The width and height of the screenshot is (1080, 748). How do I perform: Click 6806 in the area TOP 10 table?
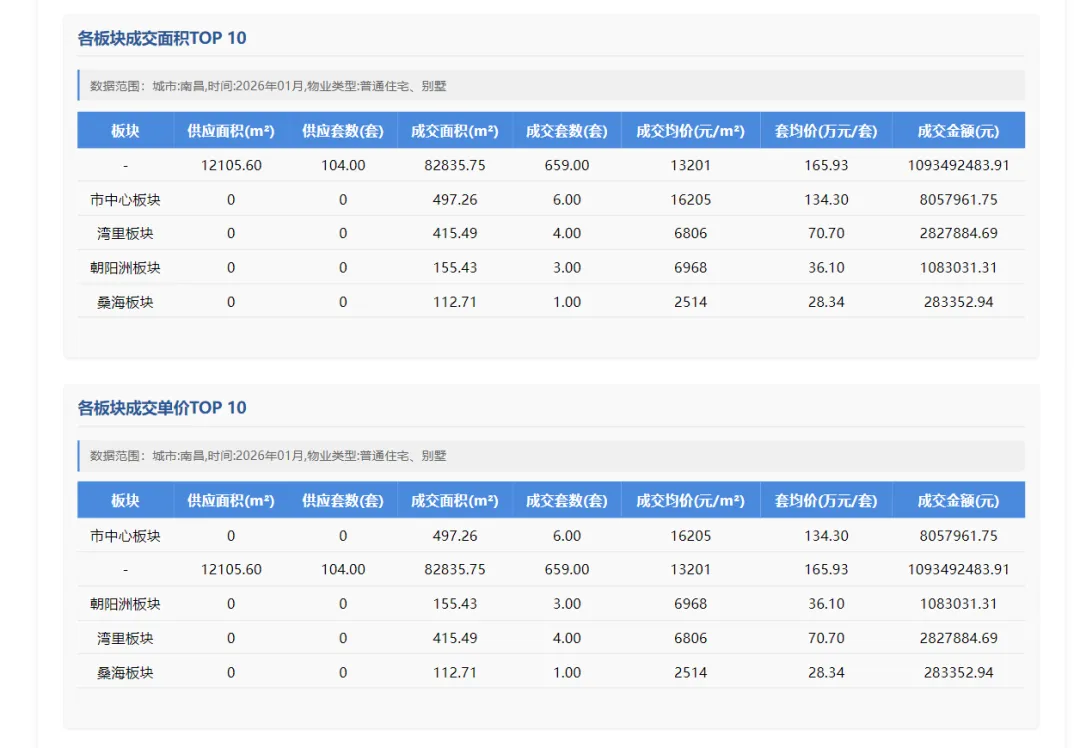click(690, 233)
